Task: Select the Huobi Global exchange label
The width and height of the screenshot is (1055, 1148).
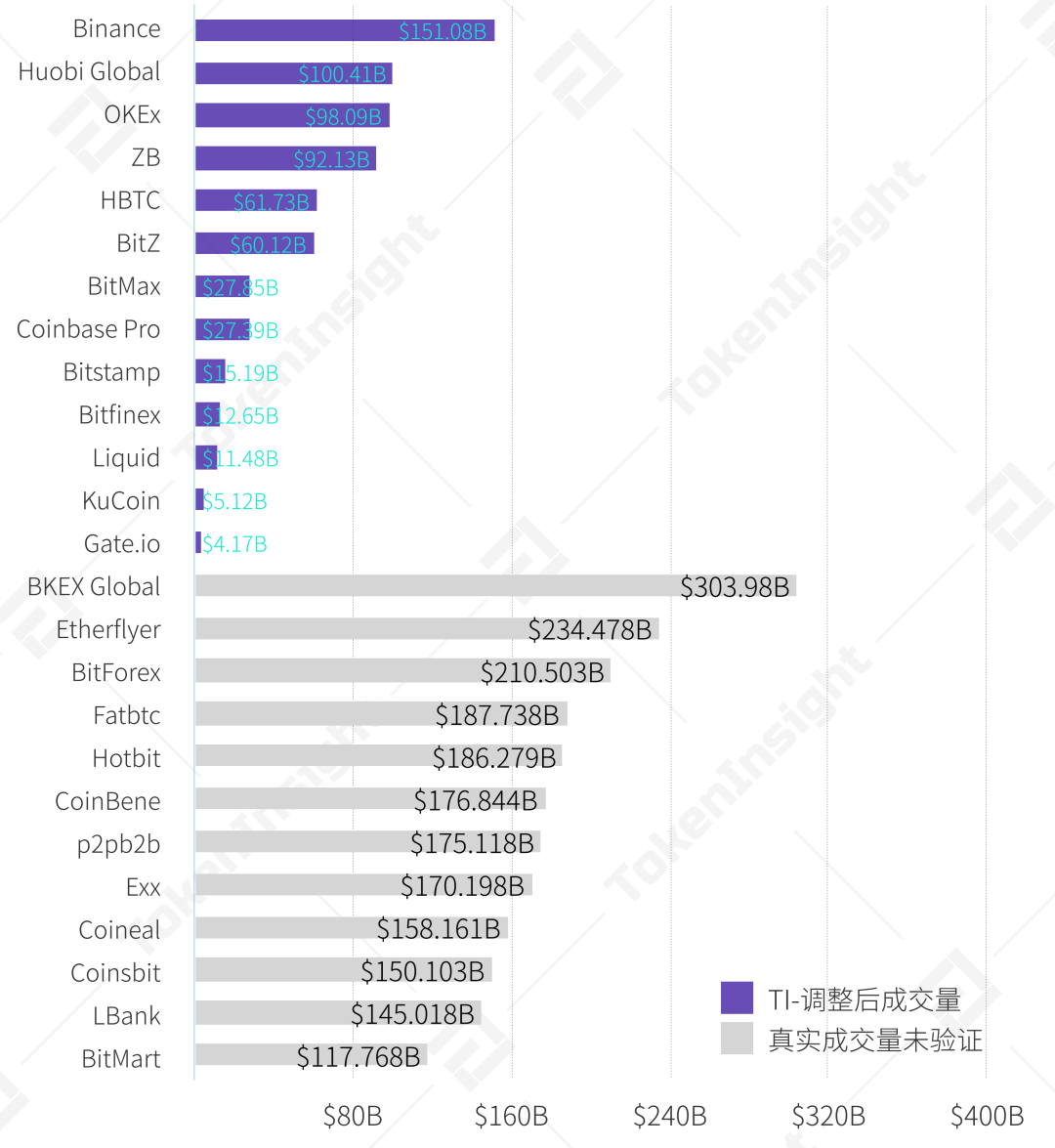Action: tap(89, 72)
